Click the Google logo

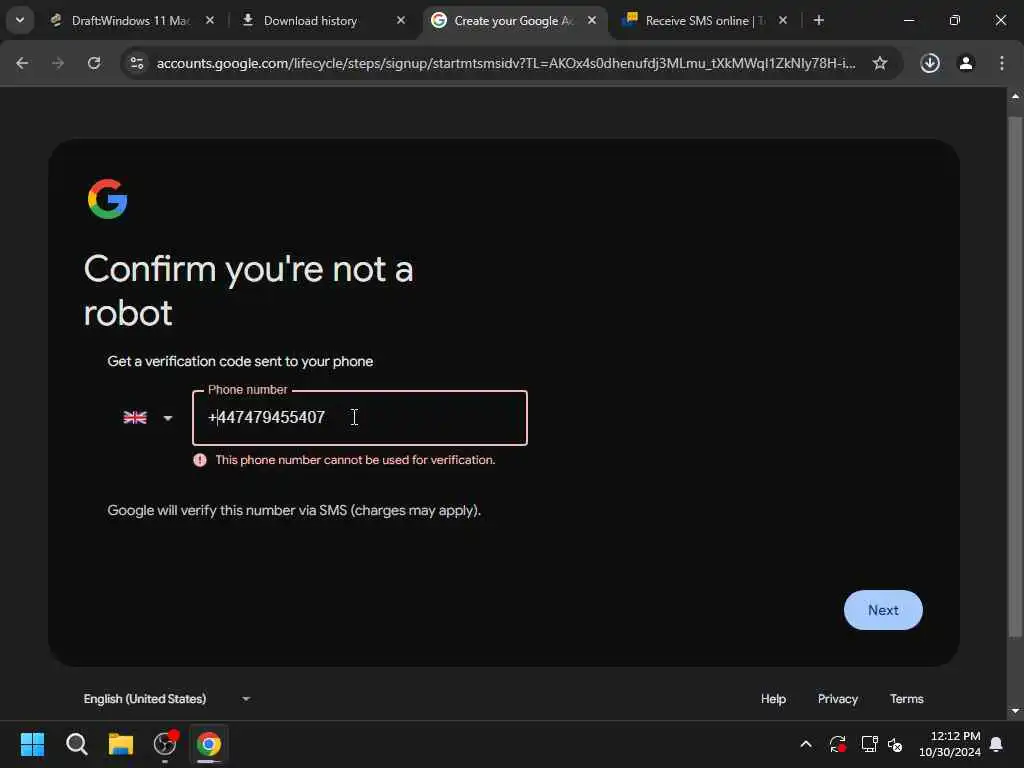point(107,199)
